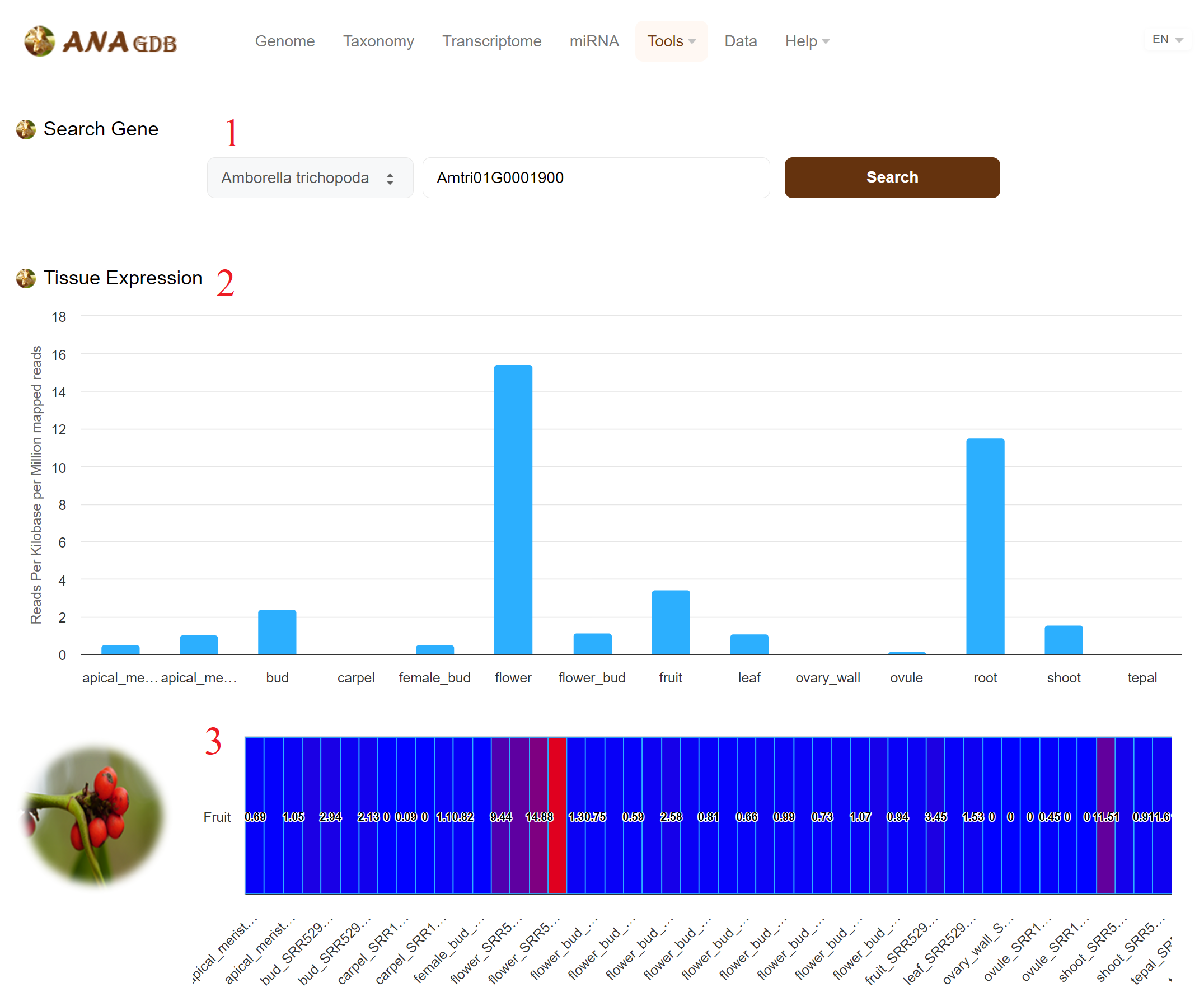The height and width of the screenshot is (992, 1204).
Task: Open the Data page
Action: [740, 41]
